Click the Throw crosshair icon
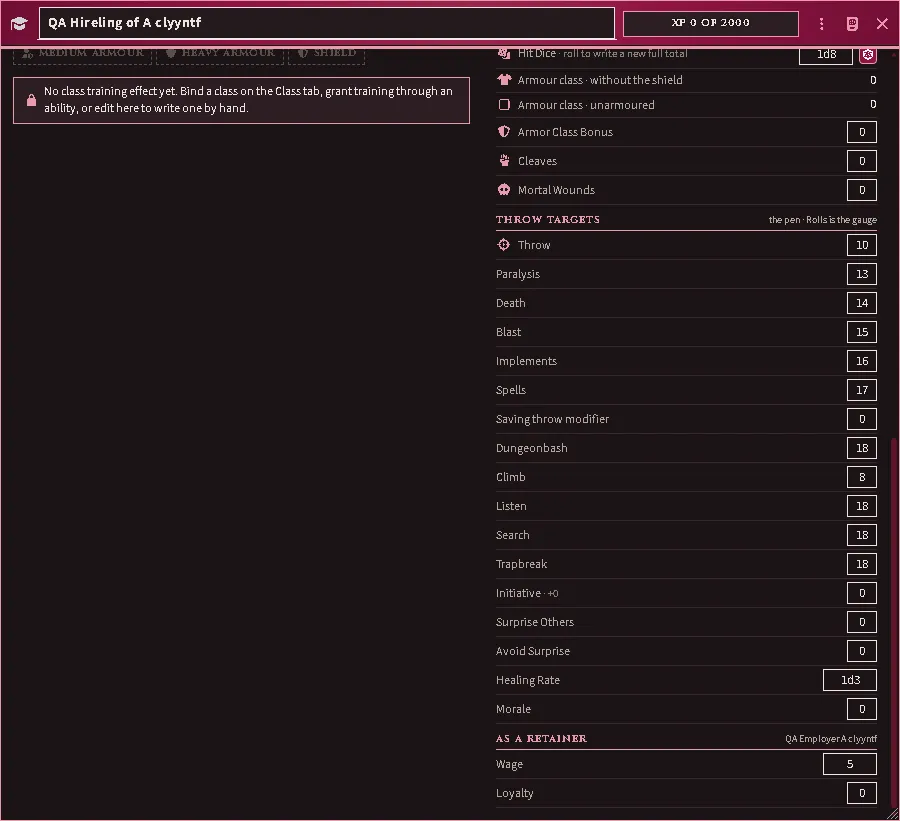The width and height of the screenshot is (900, 821). (x=503, y=245)
